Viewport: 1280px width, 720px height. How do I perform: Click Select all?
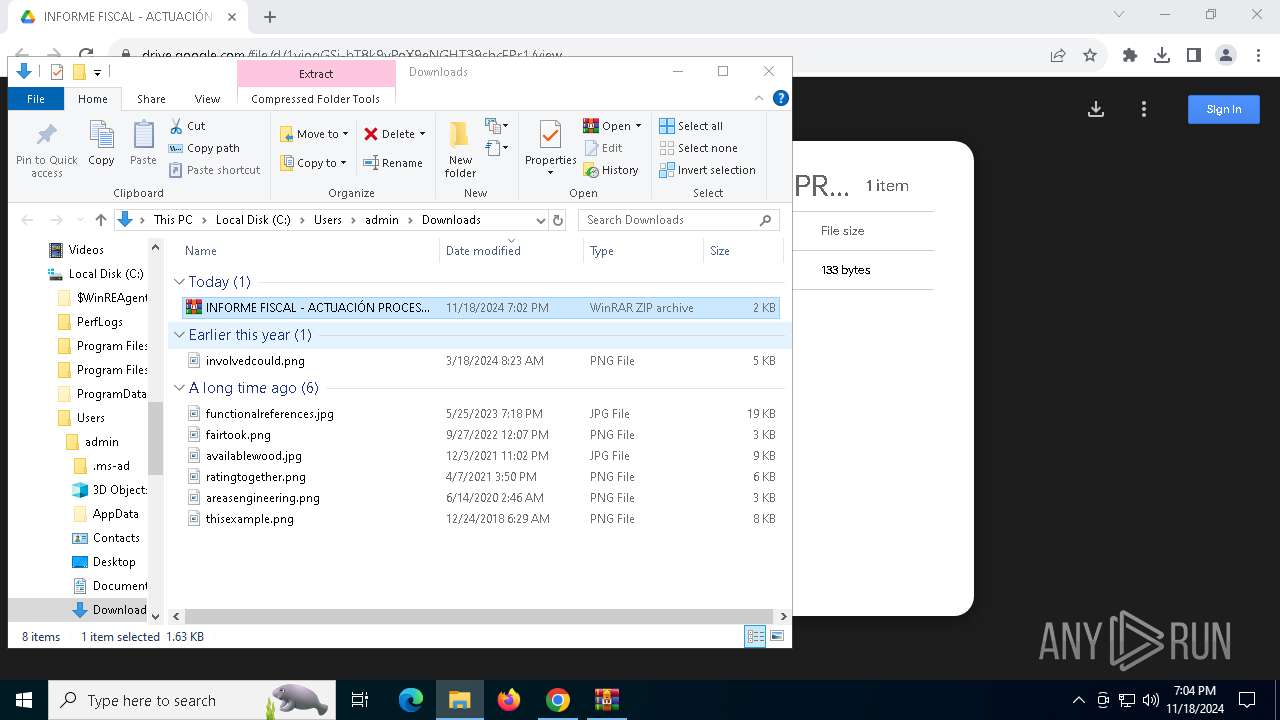point(691,126)
